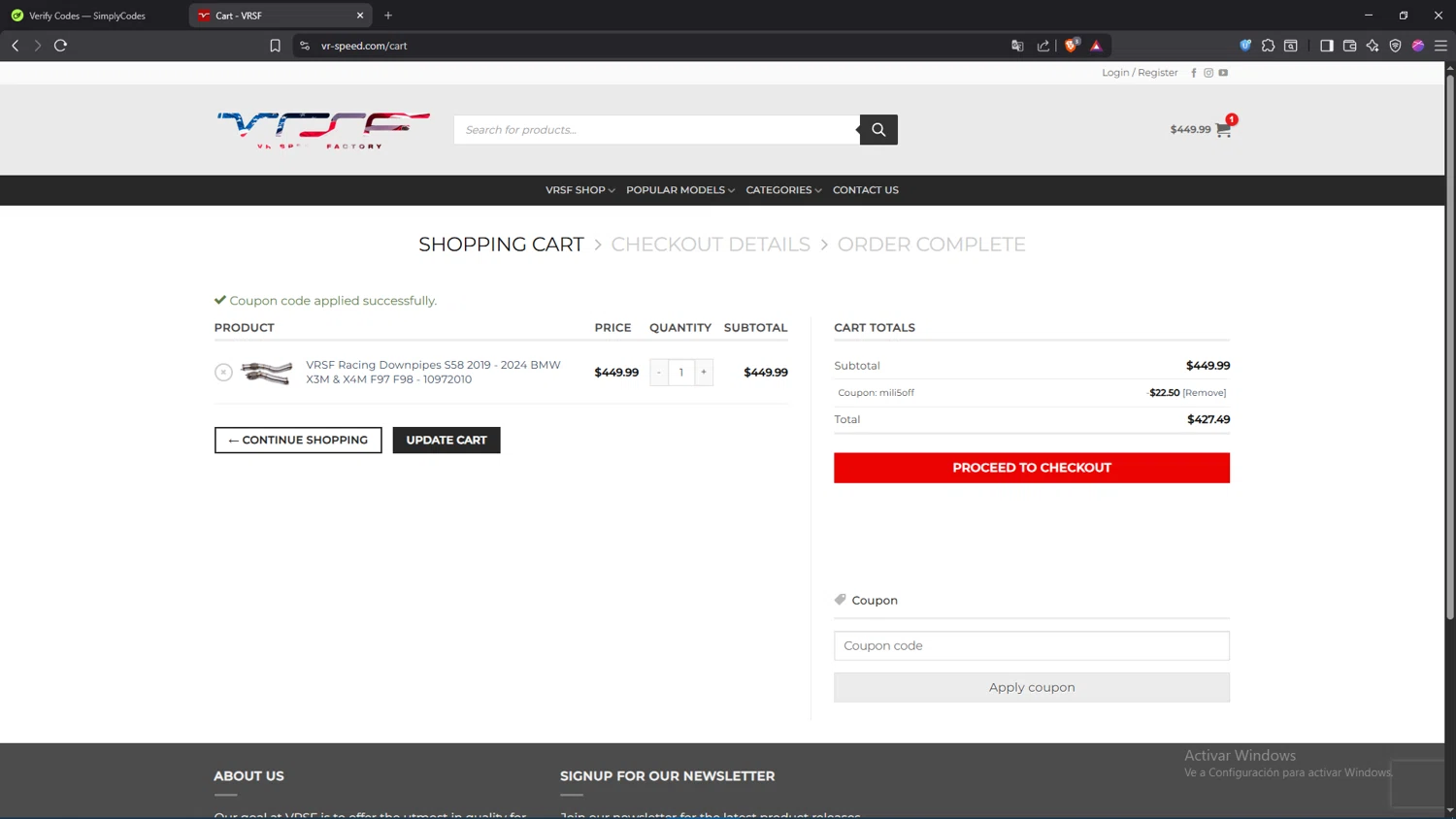Click the search magnifier button
Screen dimensions: 1456x819
878,130
